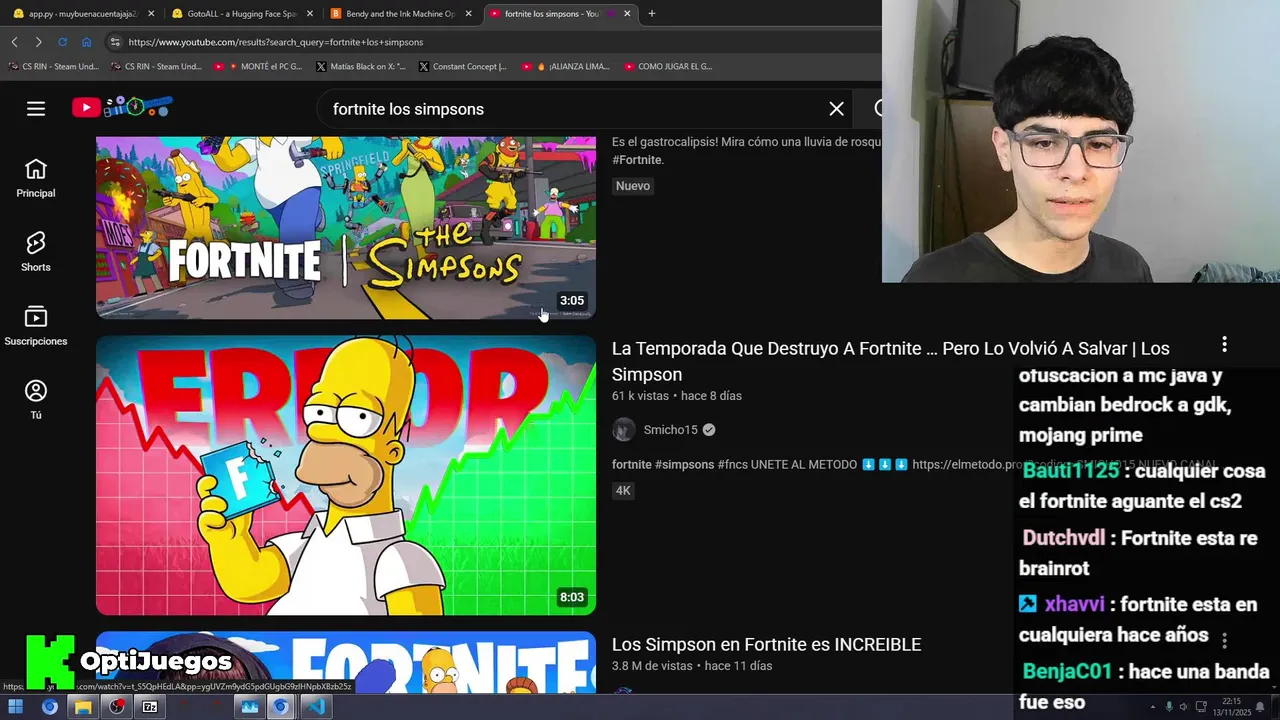The height and width of the screenshot is (720, 1280).
Task: Open the first CS RIN Steam bookmark
Action: tap(53, 66)
